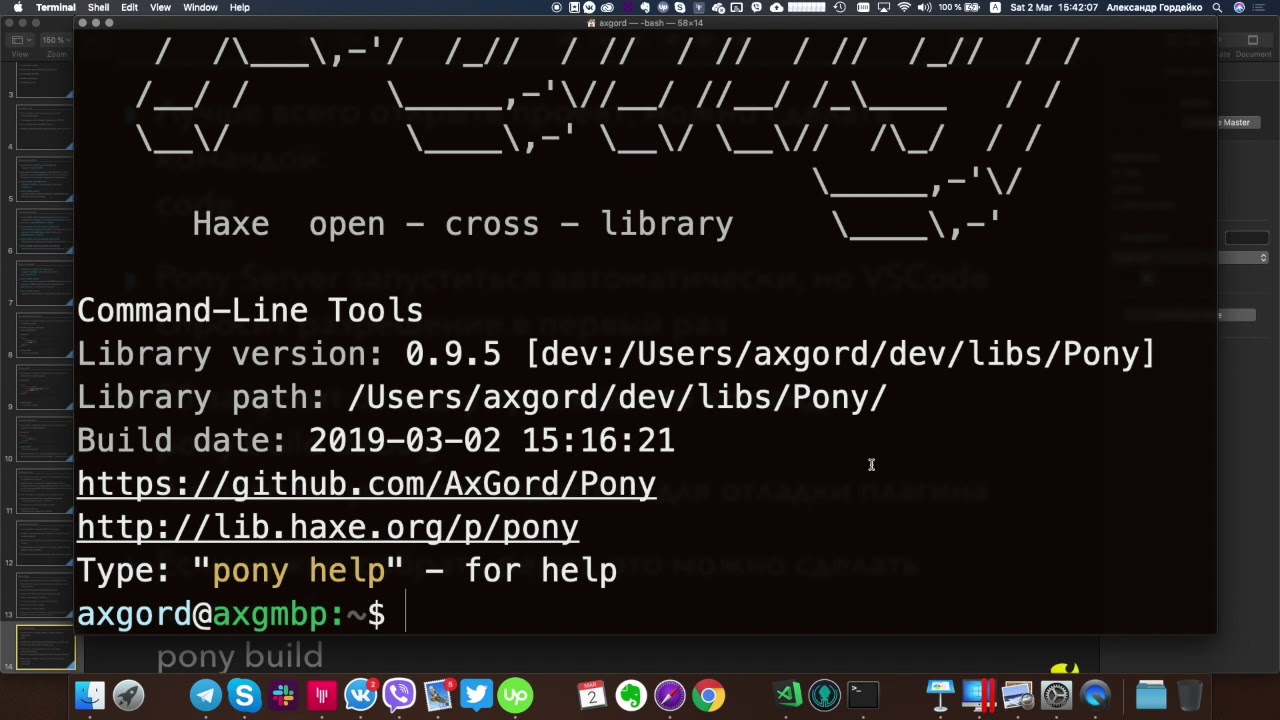1280x720 pixels.
Task: Open github.com/AxGord/Pony link
Action: [x=366, y=484]
